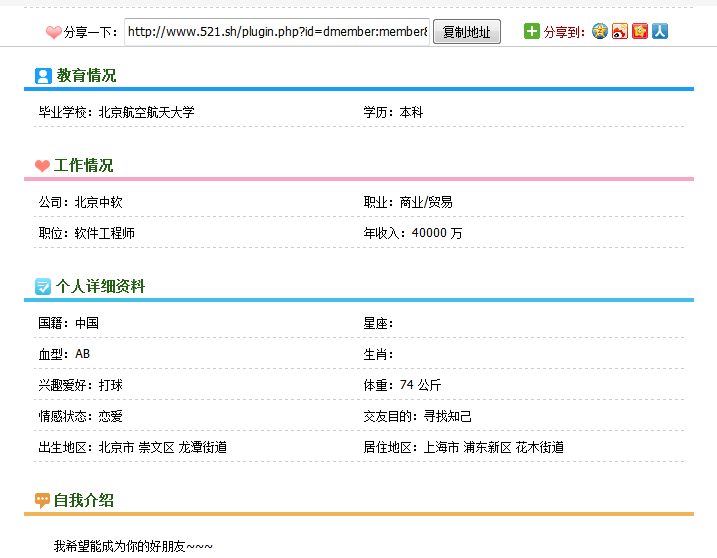Click the relationship status 恋爱
The width and height of the screenshot is (717, 558).
coord(111,416)
